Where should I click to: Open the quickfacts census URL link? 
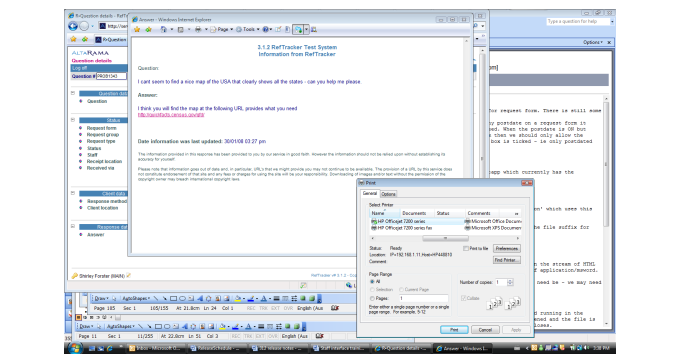click(171, 115)
